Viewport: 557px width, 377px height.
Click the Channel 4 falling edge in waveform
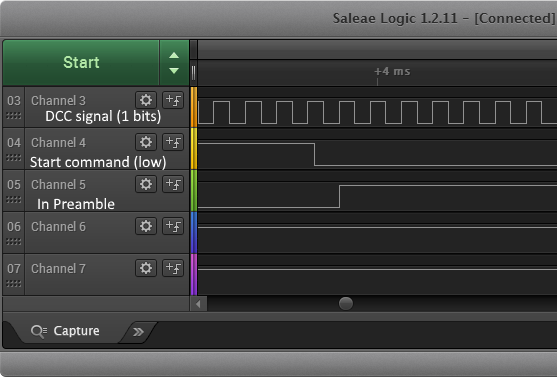(314, 155)
